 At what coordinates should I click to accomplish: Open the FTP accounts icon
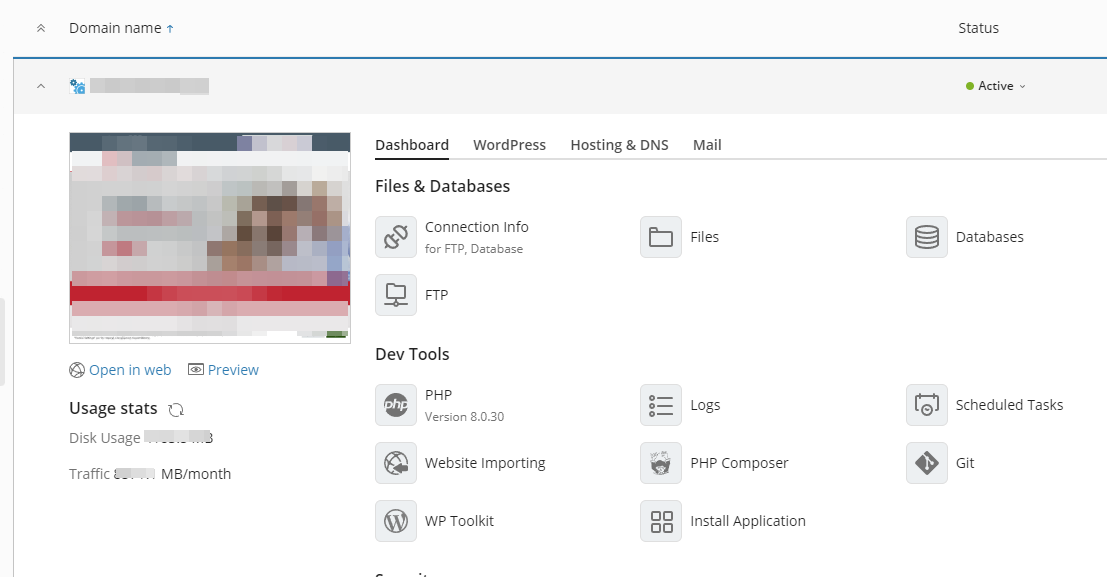point(396,295)
